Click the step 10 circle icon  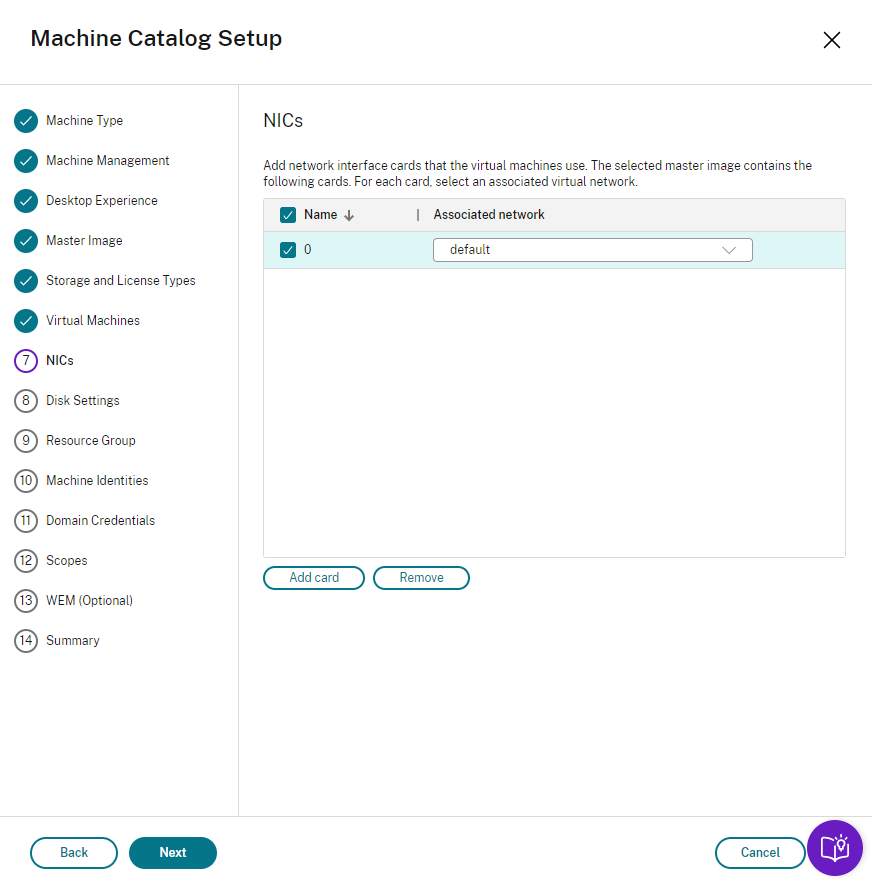(x=26, y=481)
